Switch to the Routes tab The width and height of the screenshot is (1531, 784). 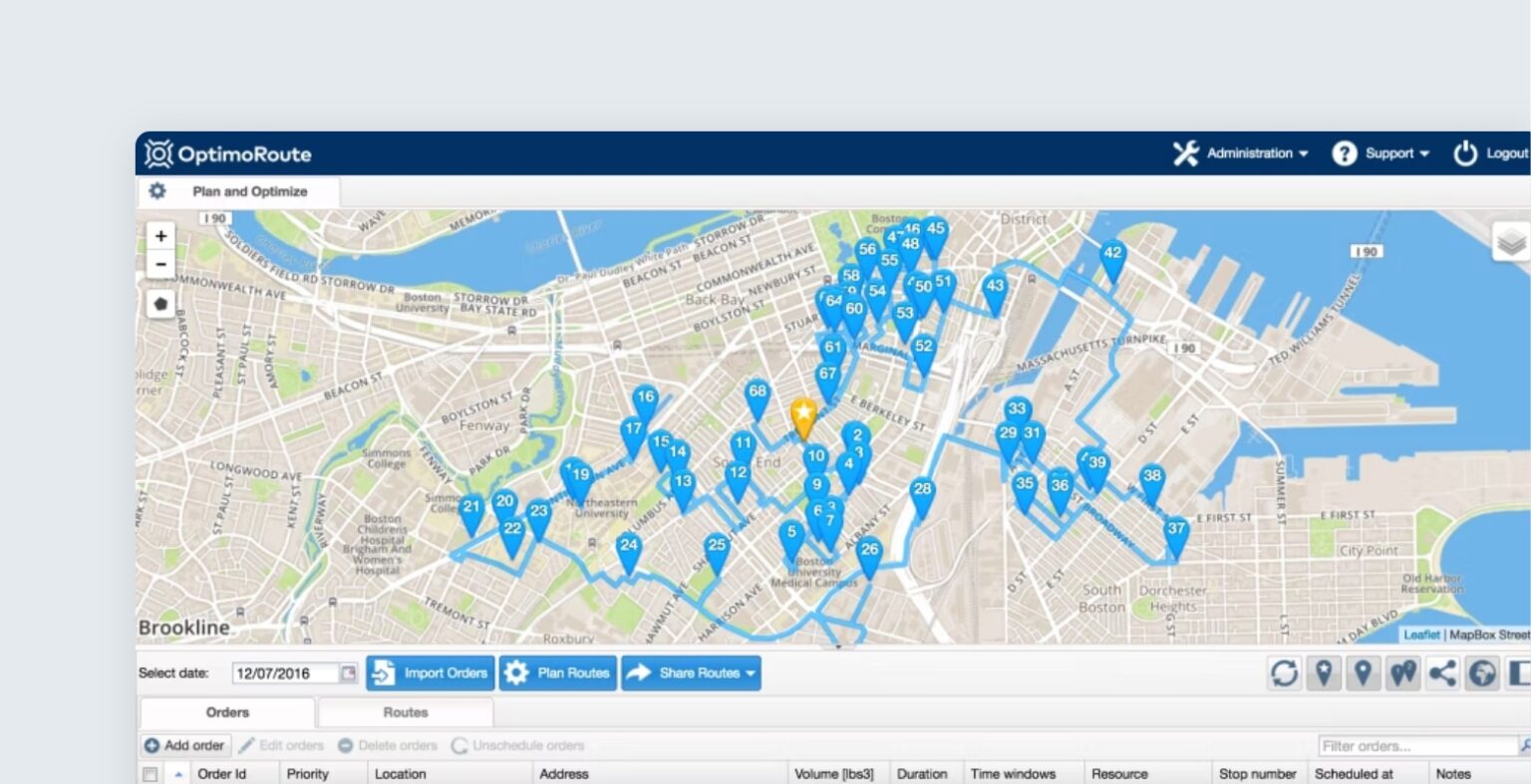405,712
